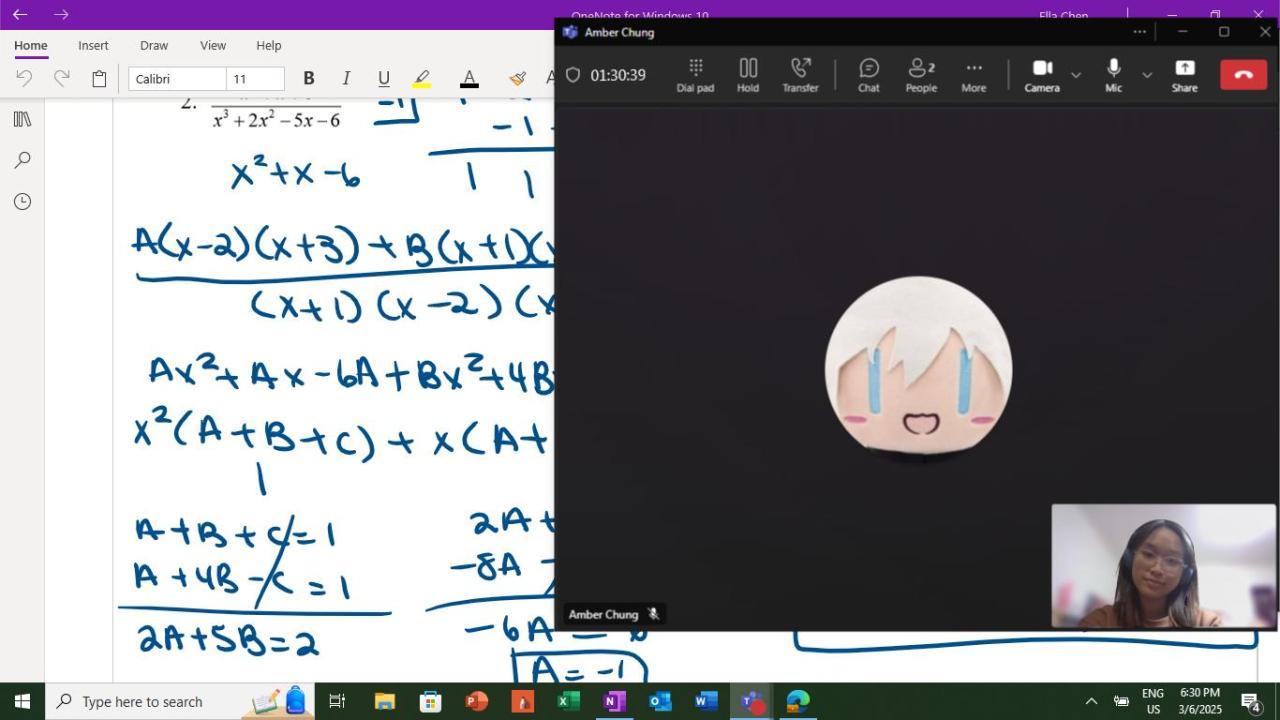Open Task View on the taskbar
1280x720 pixels.
[x=337, y=701]
